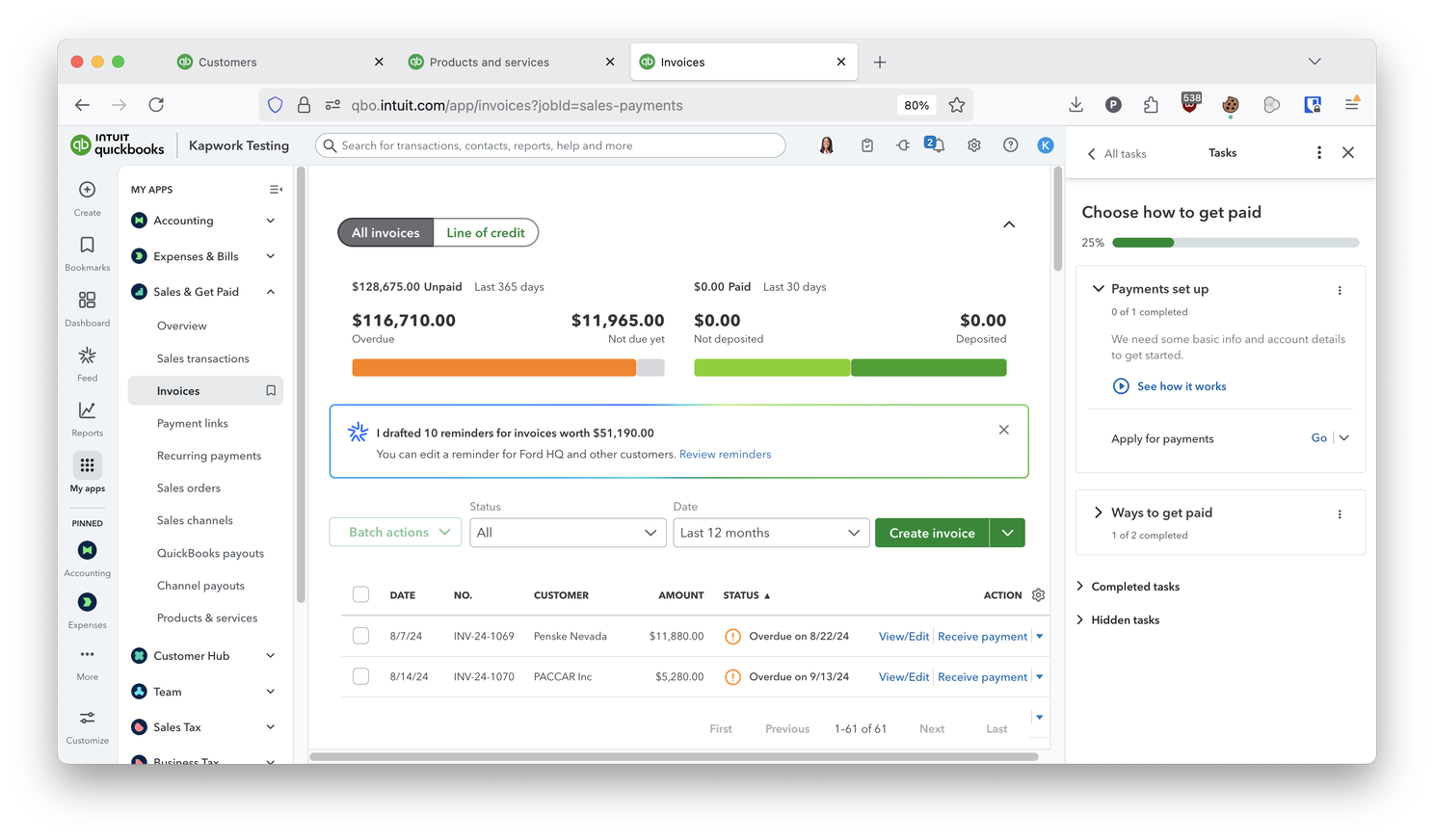Screen dimensions: 1434x840
Task: Open the Date filter Last 12 months
Action: coord(770,533)
